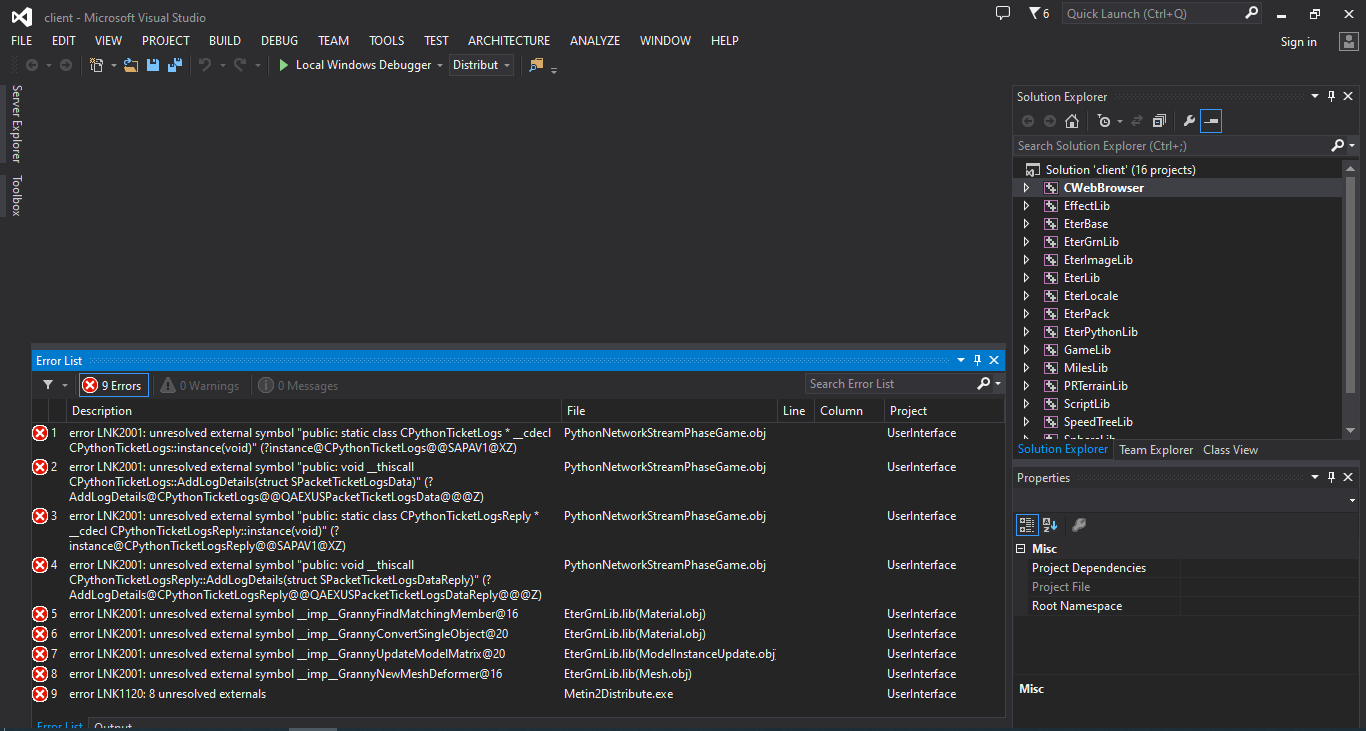
Task: Click the Error List filter funnel icon
Action: tap(48, 385)
